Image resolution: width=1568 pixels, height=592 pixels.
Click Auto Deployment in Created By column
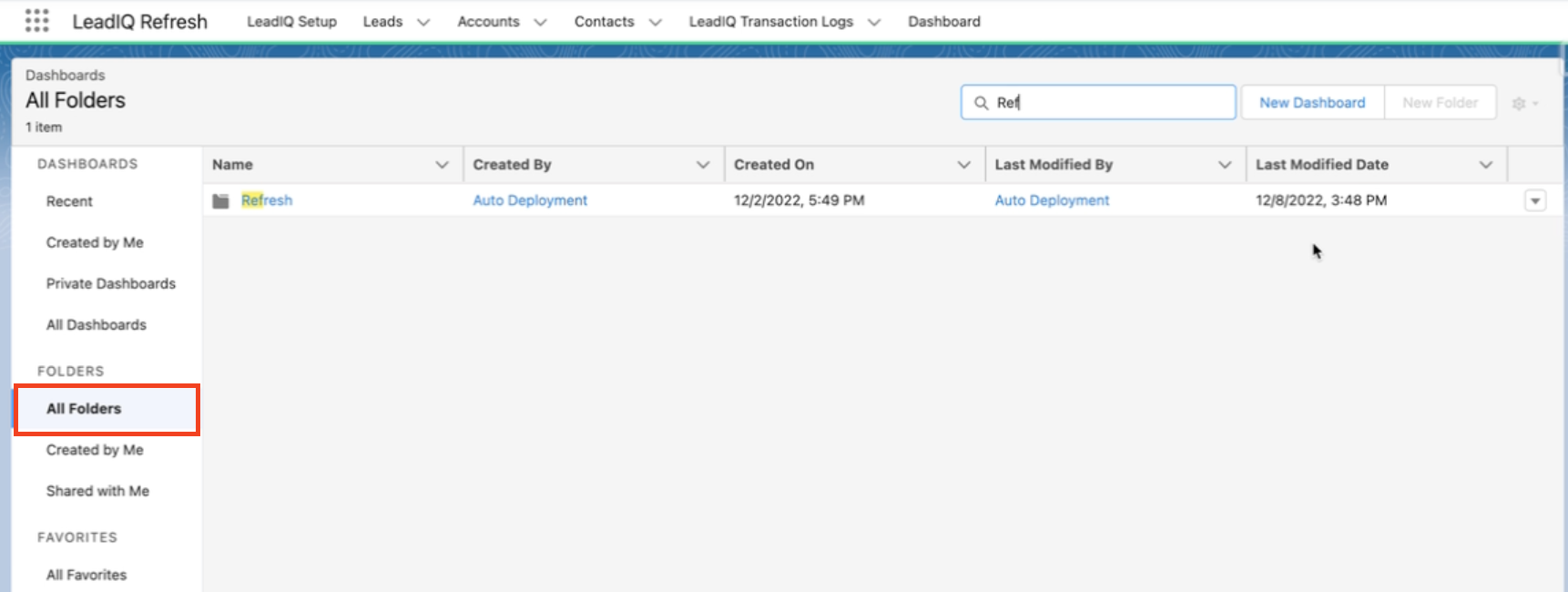[530, 200]
